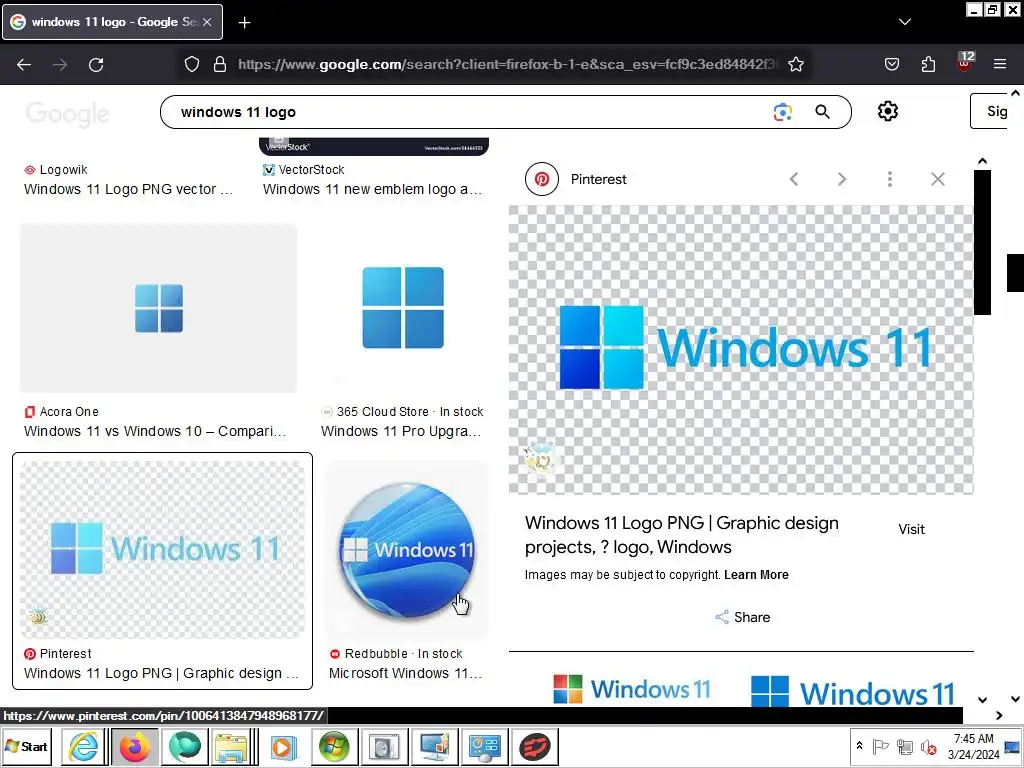Click the muted volume tray icon

(x=928, y=746)
